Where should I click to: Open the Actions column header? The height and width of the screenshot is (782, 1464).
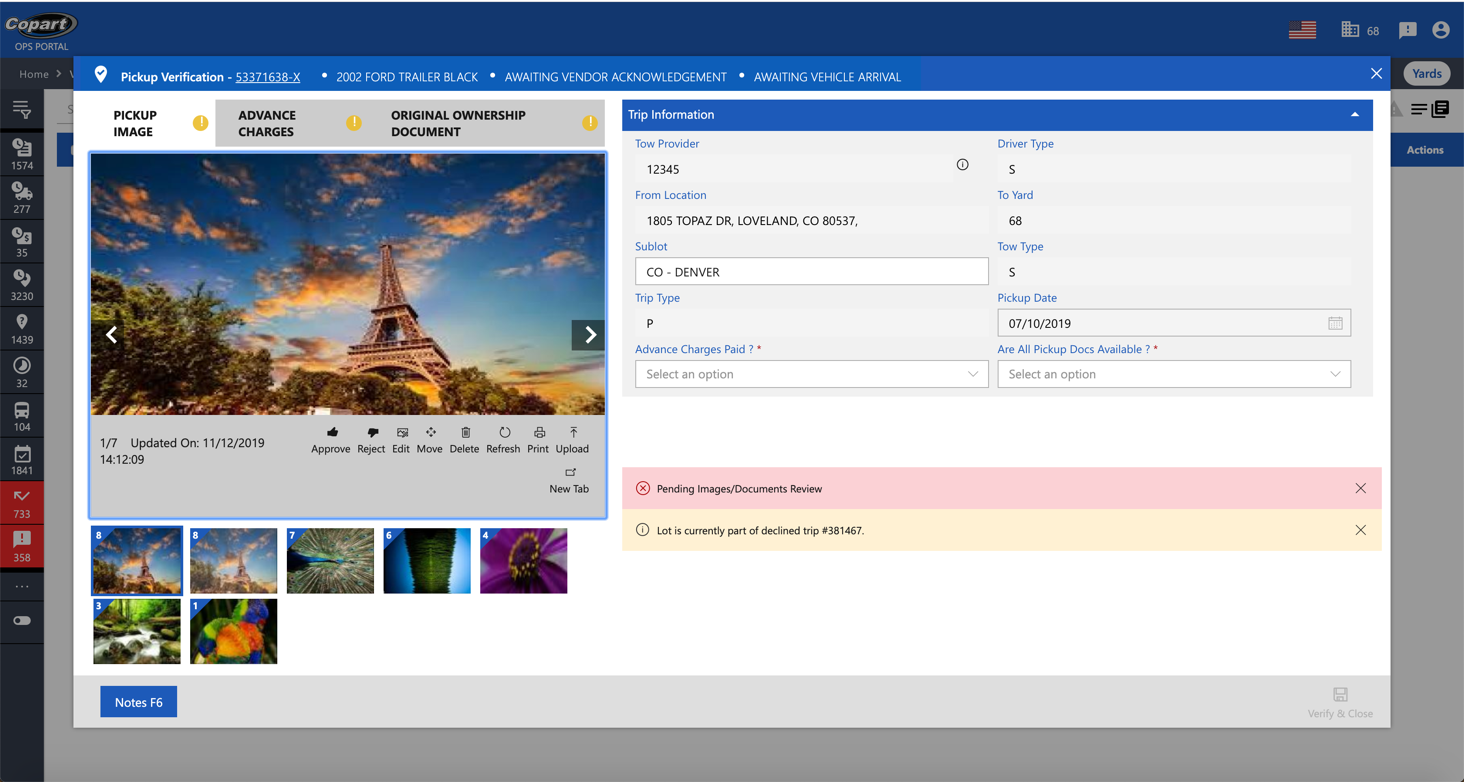pyautogui.click(x=1425, y=150)
